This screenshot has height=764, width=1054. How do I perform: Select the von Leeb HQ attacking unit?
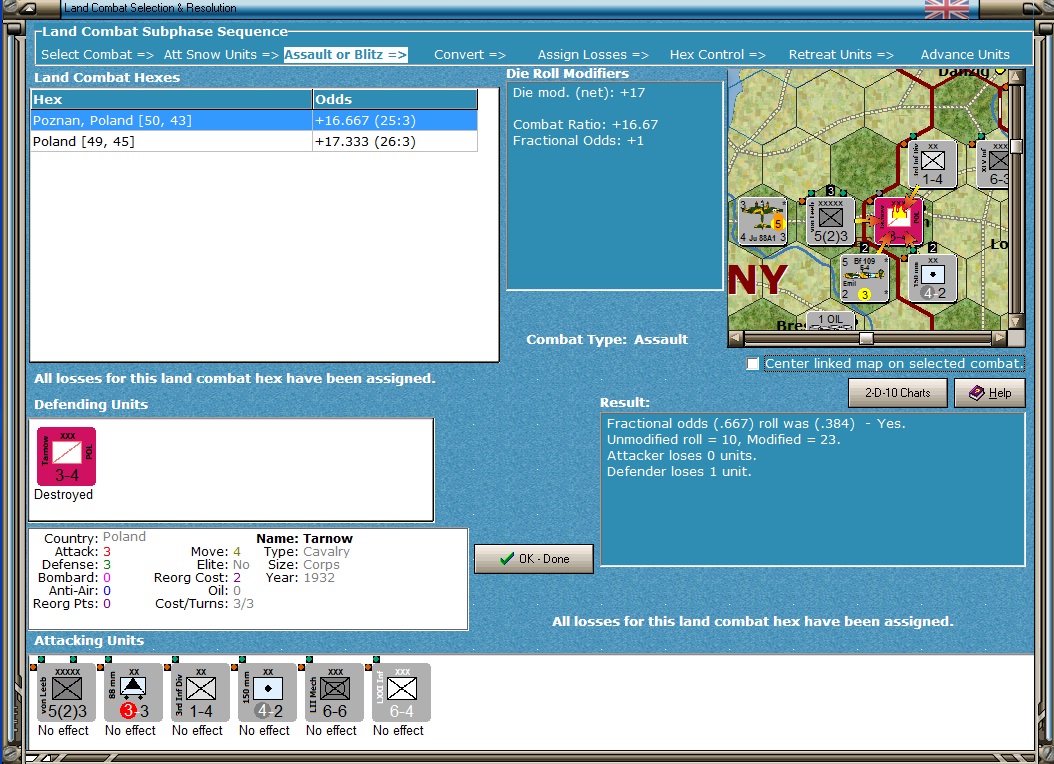[66, 693]
